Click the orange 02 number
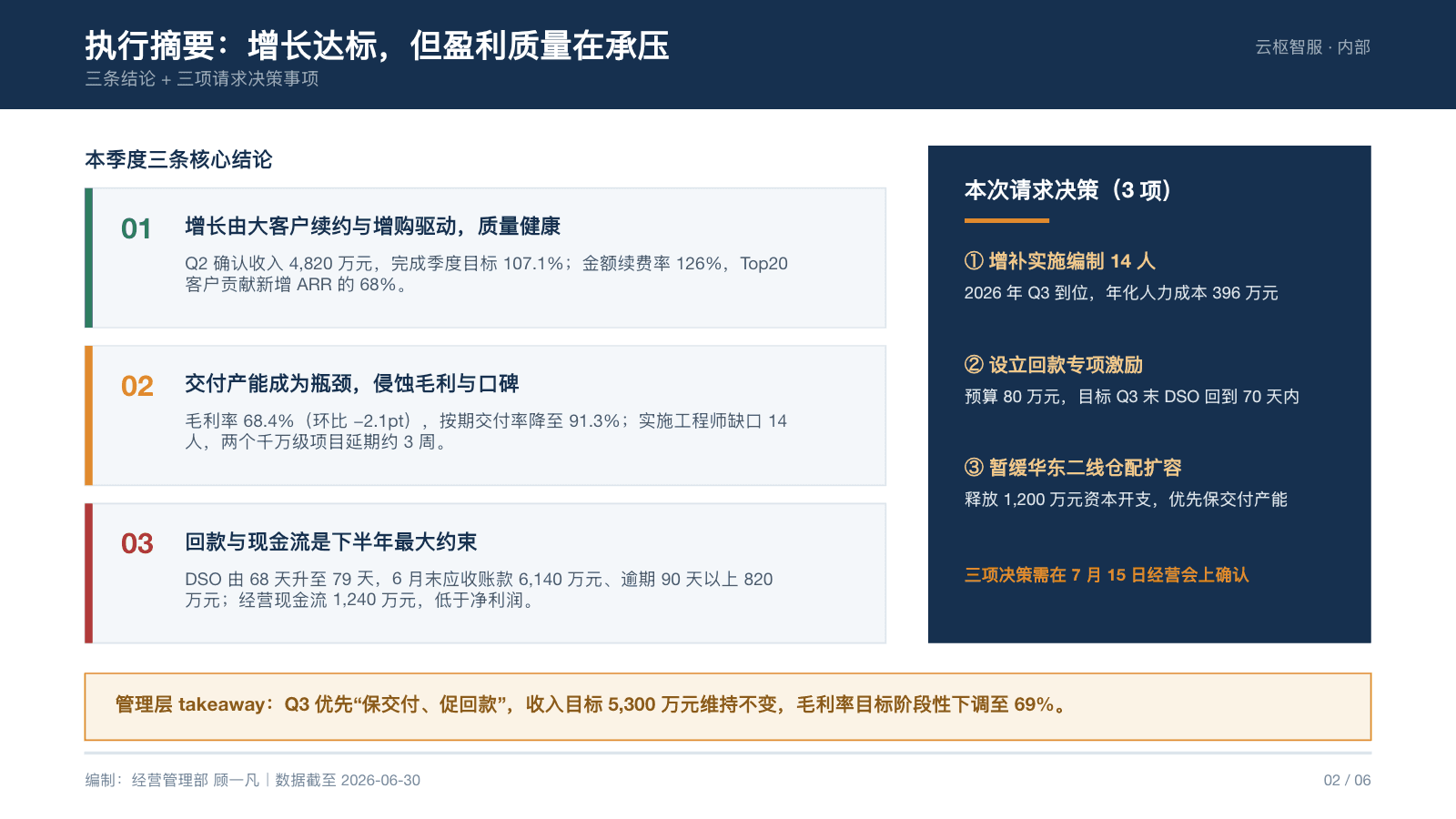Viewport: 1456px width, 819px height. point(136,386)
